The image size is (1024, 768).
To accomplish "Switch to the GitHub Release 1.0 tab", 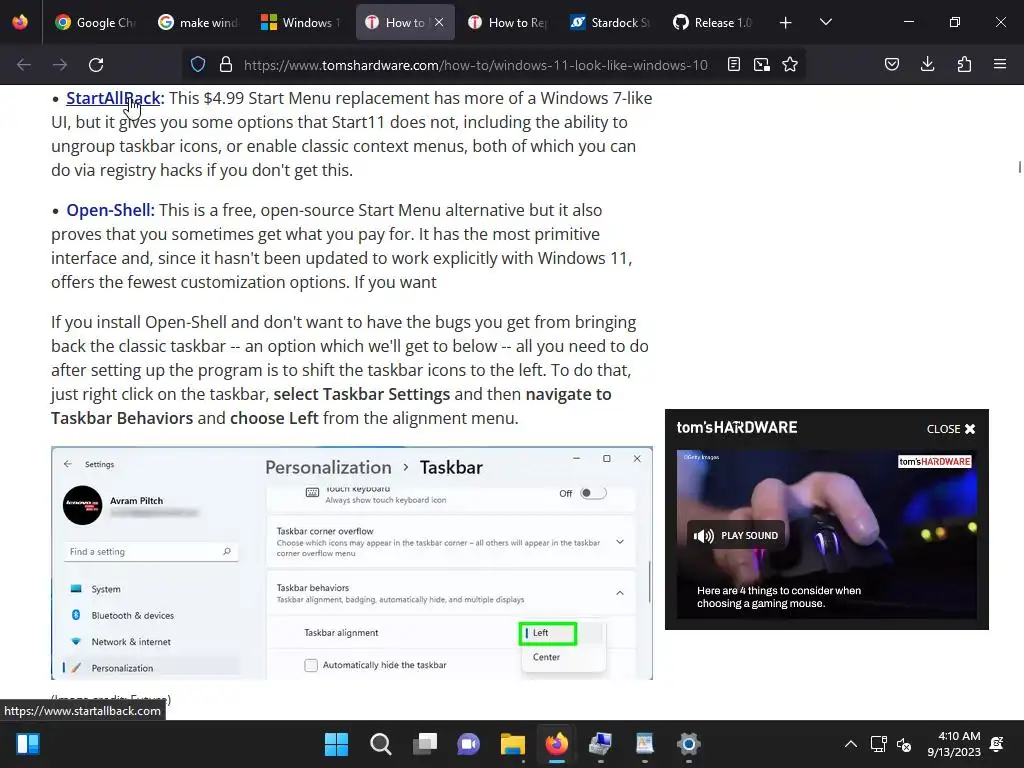I will 714,22.
